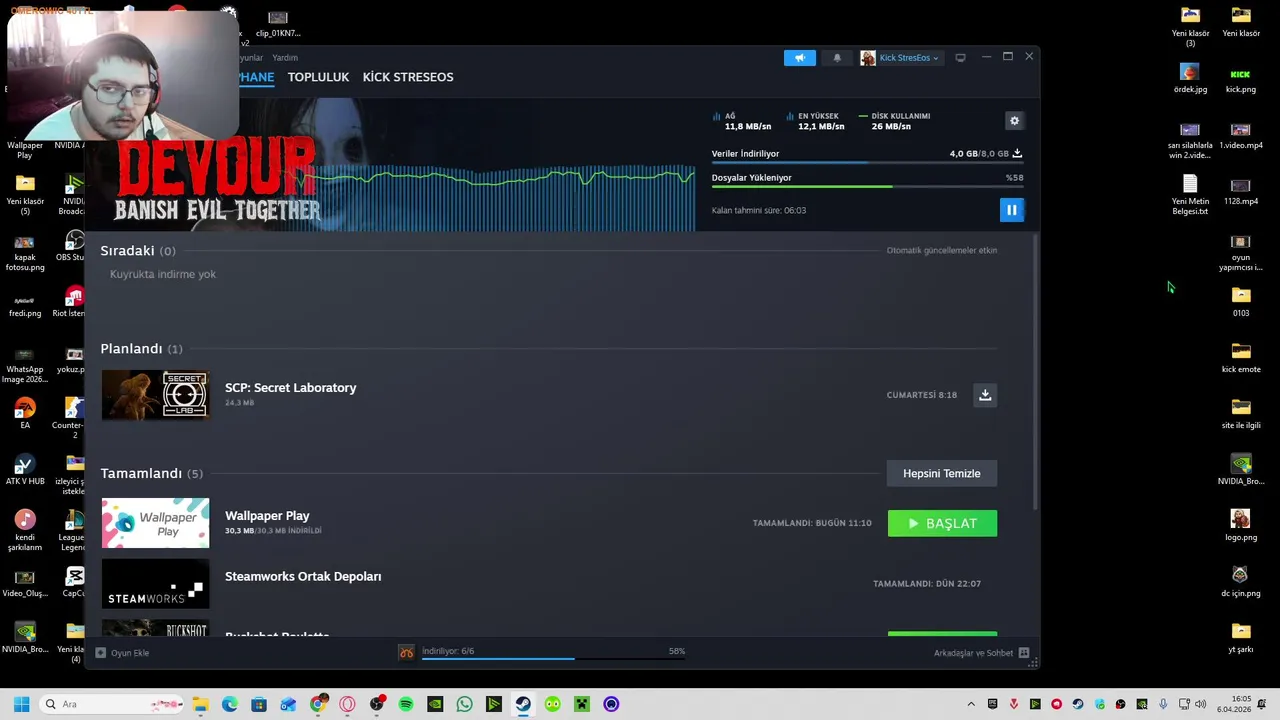The width and height of the screenshot is (1280, 720).
Task: Open the KİCK STRESEOS profile tab
Action: click(x=408, y=77)
